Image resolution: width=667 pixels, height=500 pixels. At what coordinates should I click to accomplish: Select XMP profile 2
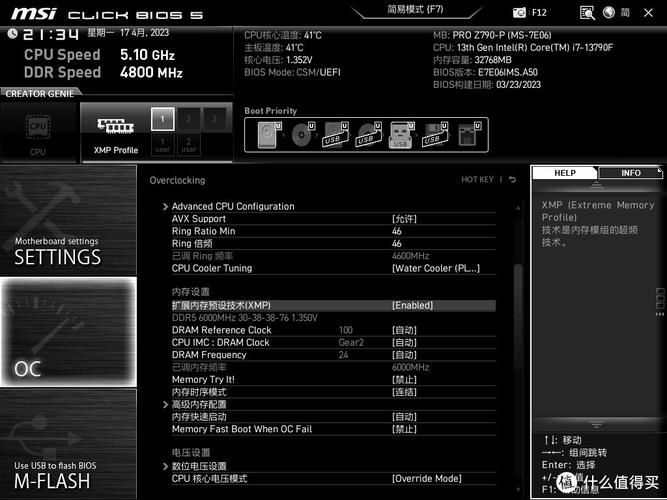coord(188,119)
